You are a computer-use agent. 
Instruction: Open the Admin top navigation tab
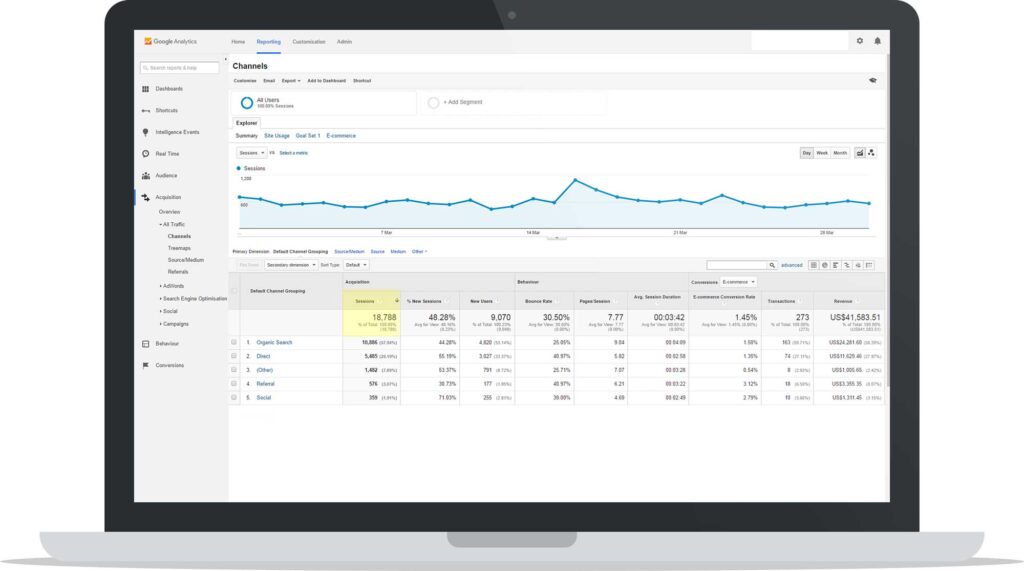(x=344, y=42)
